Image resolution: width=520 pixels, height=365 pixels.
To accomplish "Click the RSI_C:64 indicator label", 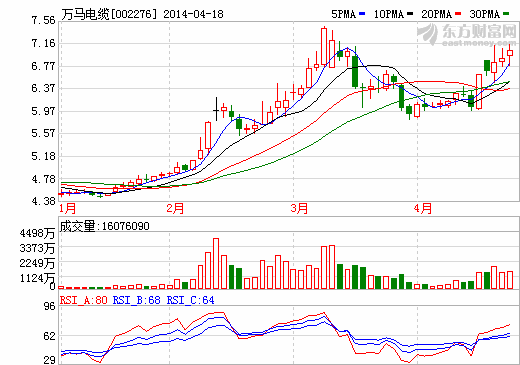I will 190,300.
